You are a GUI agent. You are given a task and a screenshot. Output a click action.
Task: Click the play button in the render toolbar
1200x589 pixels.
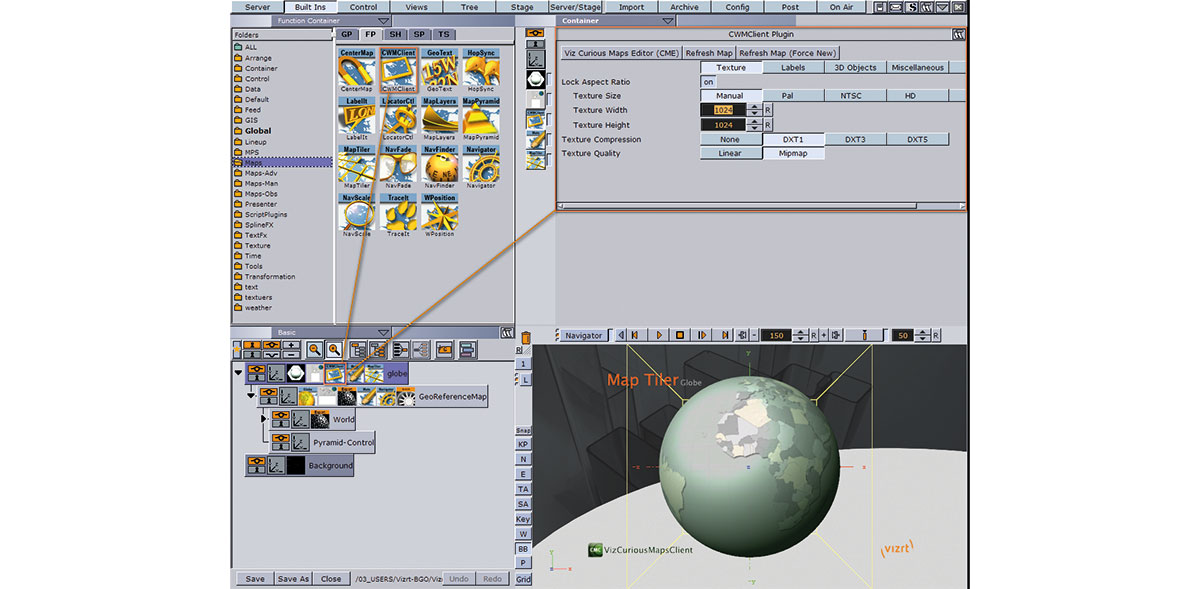coord(659,335)
